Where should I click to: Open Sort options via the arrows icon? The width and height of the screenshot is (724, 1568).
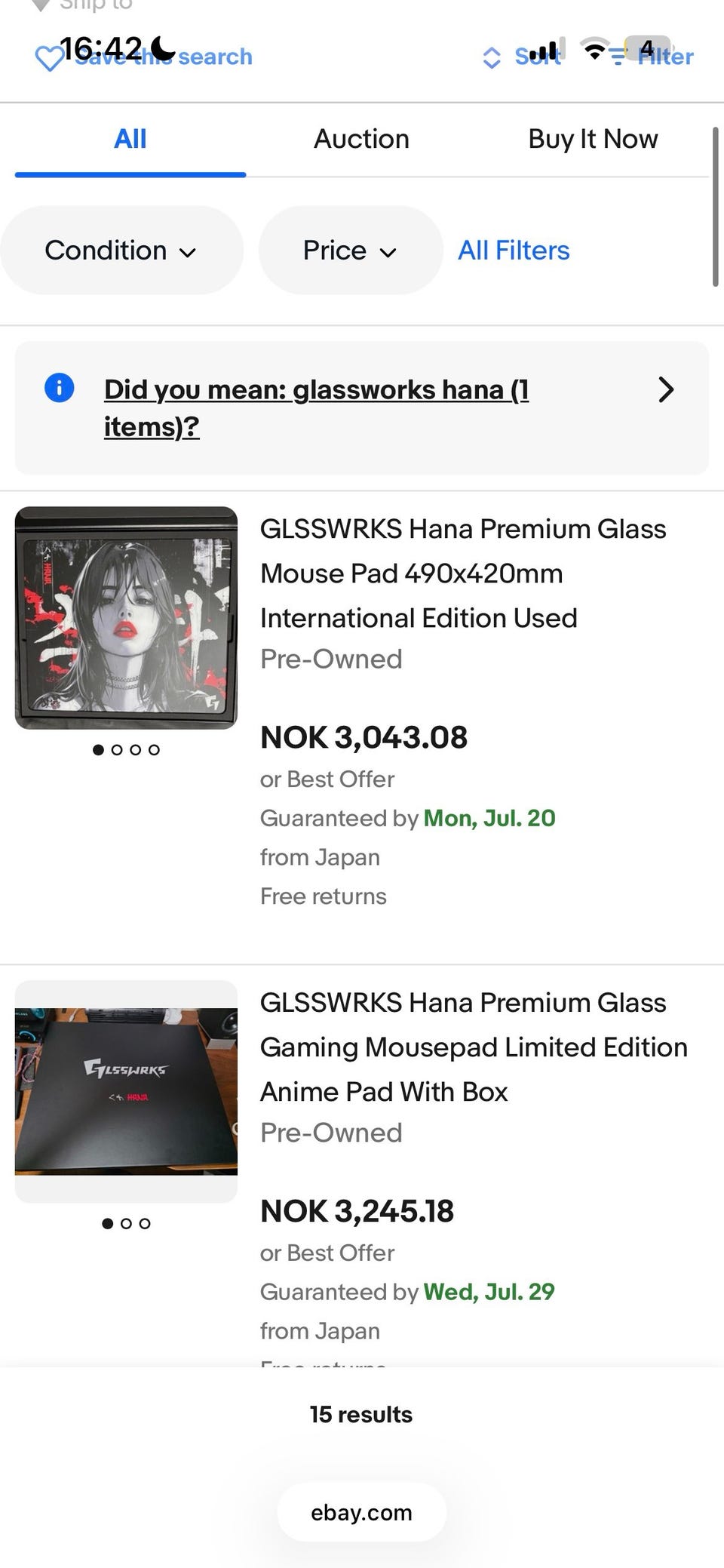pos(492,57)
